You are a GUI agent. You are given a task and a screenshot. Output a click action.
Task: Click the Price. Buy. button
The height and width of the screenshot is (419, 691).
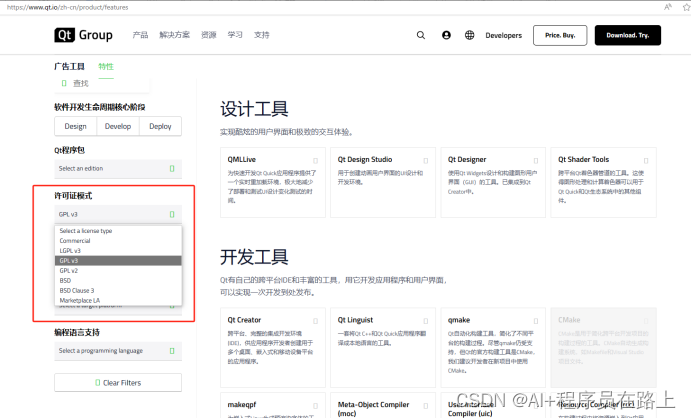click(560, 35)
